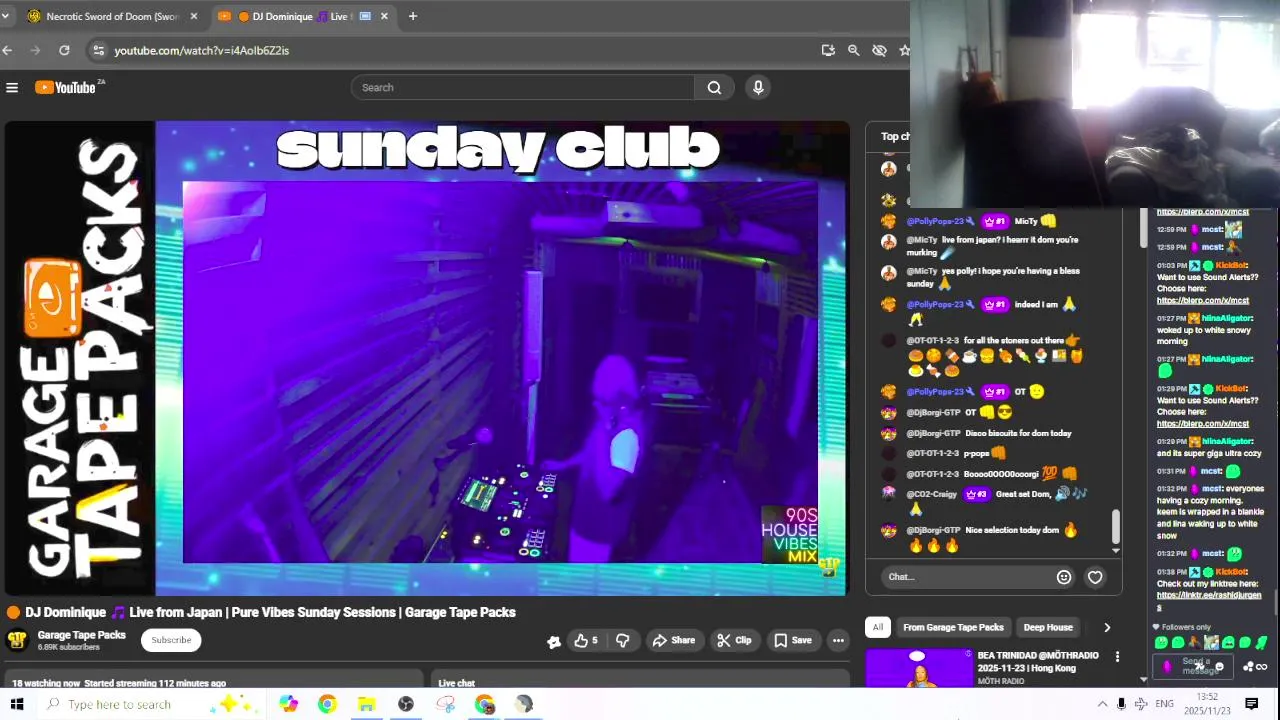Open site information icon in address bar
This screenshot has height=720, width=1280.
click(x=97, y=50)
